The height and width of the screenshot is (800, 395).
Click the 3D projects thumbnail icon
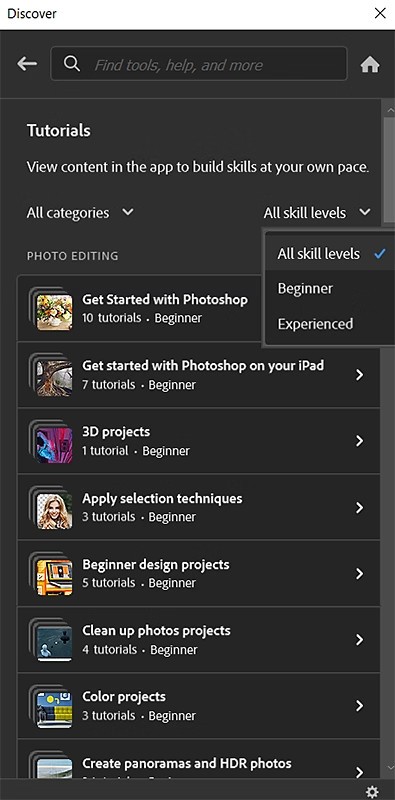54,445
